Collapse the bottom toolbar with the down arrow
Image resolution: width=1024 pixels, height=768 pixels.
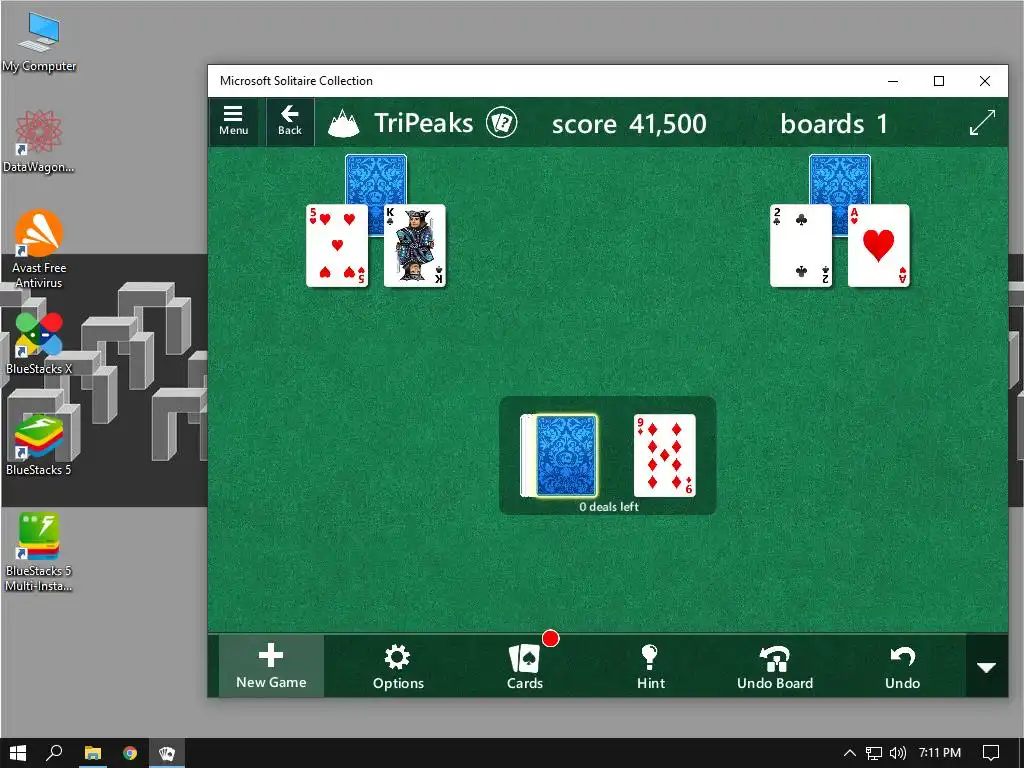coord(986,667)
